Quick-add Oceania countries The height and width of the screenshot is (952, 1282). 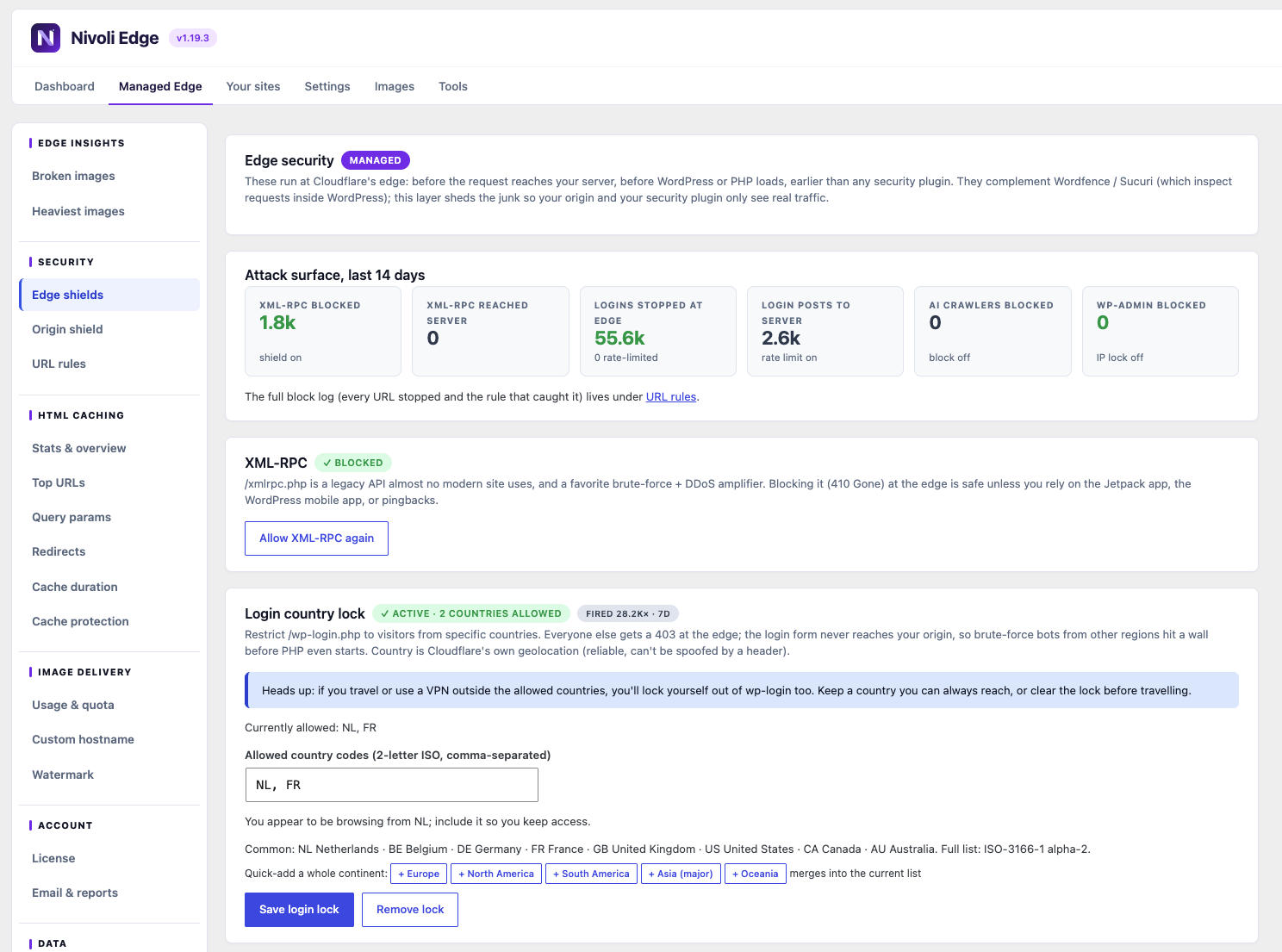pyautogui.click(x=756, y=874)
